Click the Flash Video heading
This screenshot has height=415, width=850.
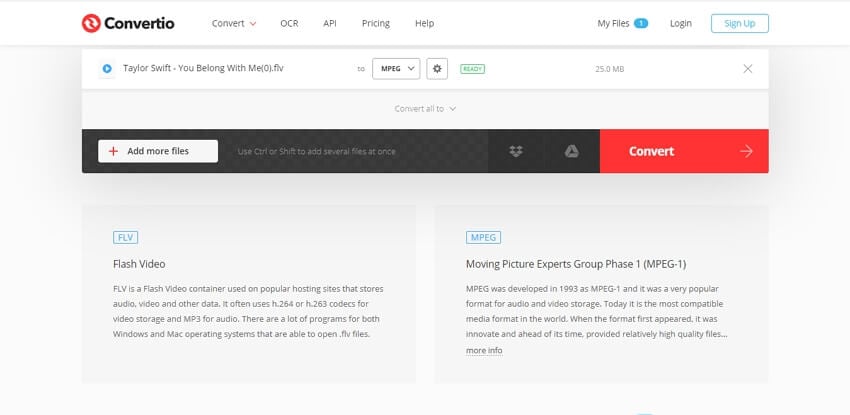(x=139, y=264)
